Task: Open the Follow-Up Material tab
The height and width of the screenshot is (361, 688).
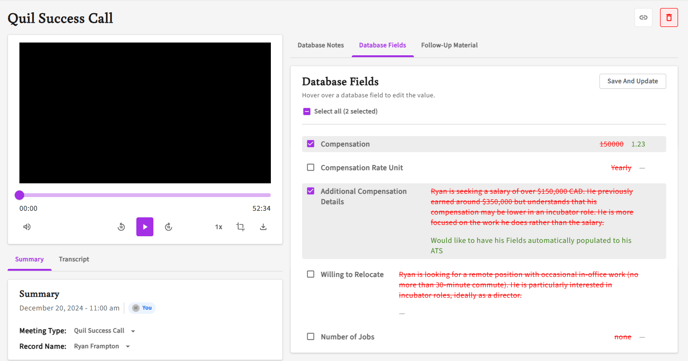Action: [449, 45]
